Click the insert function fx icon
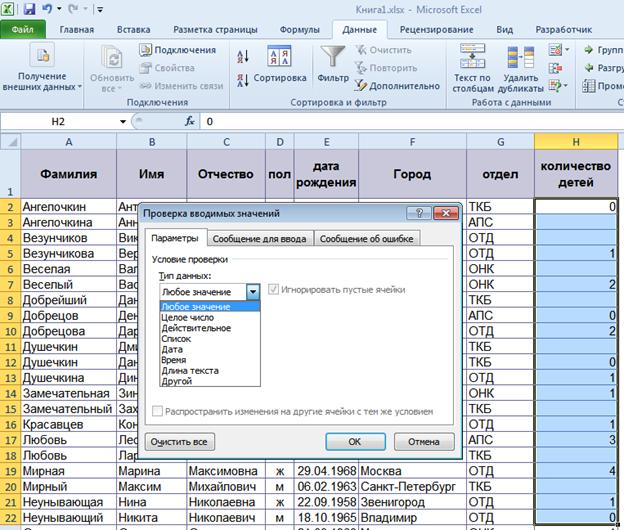624x530 pixels. (x=190, y=121)
